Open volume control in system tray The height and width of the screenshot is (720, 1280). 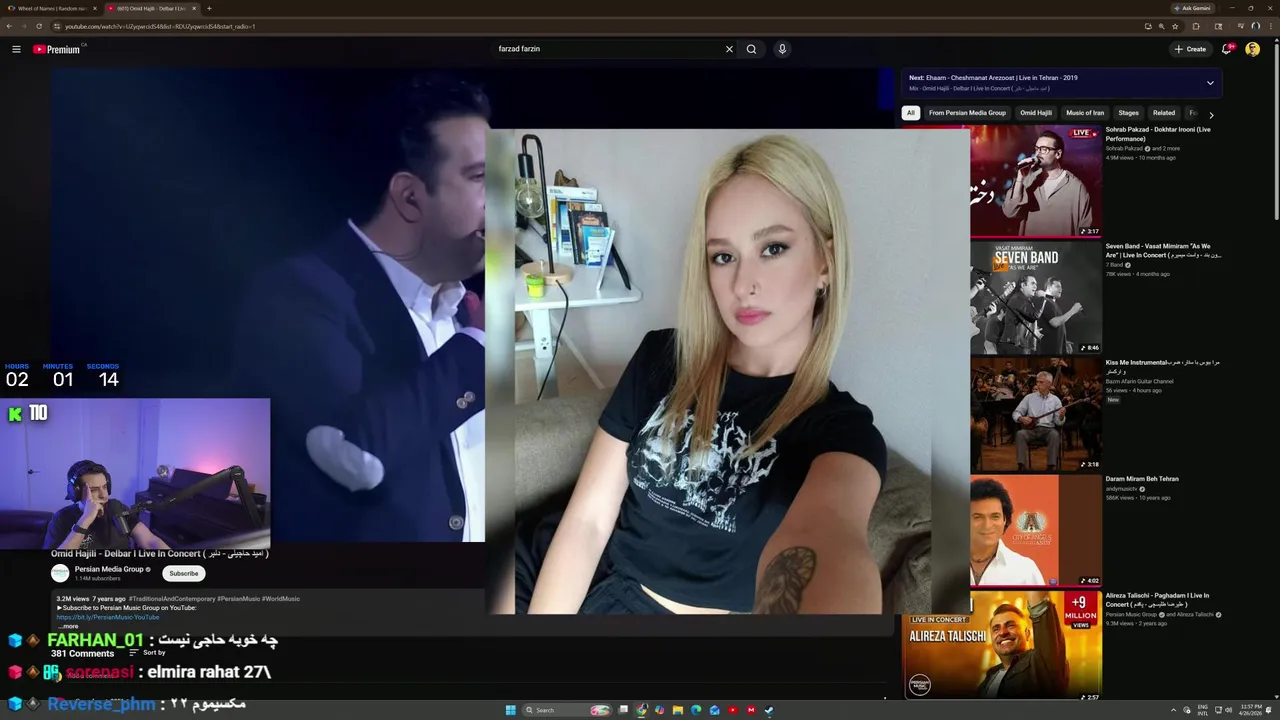1228,710
